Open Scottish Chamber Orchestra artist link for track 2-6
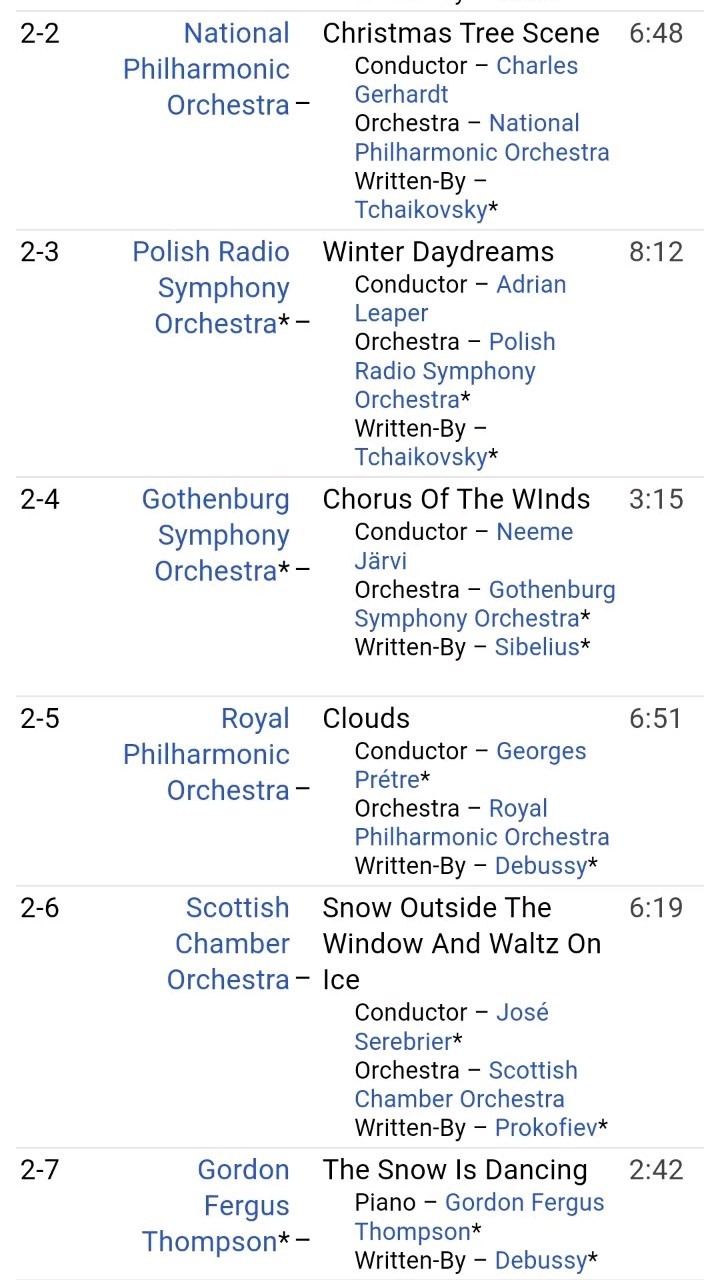715x1280 pixels. (x=228, y=943)
